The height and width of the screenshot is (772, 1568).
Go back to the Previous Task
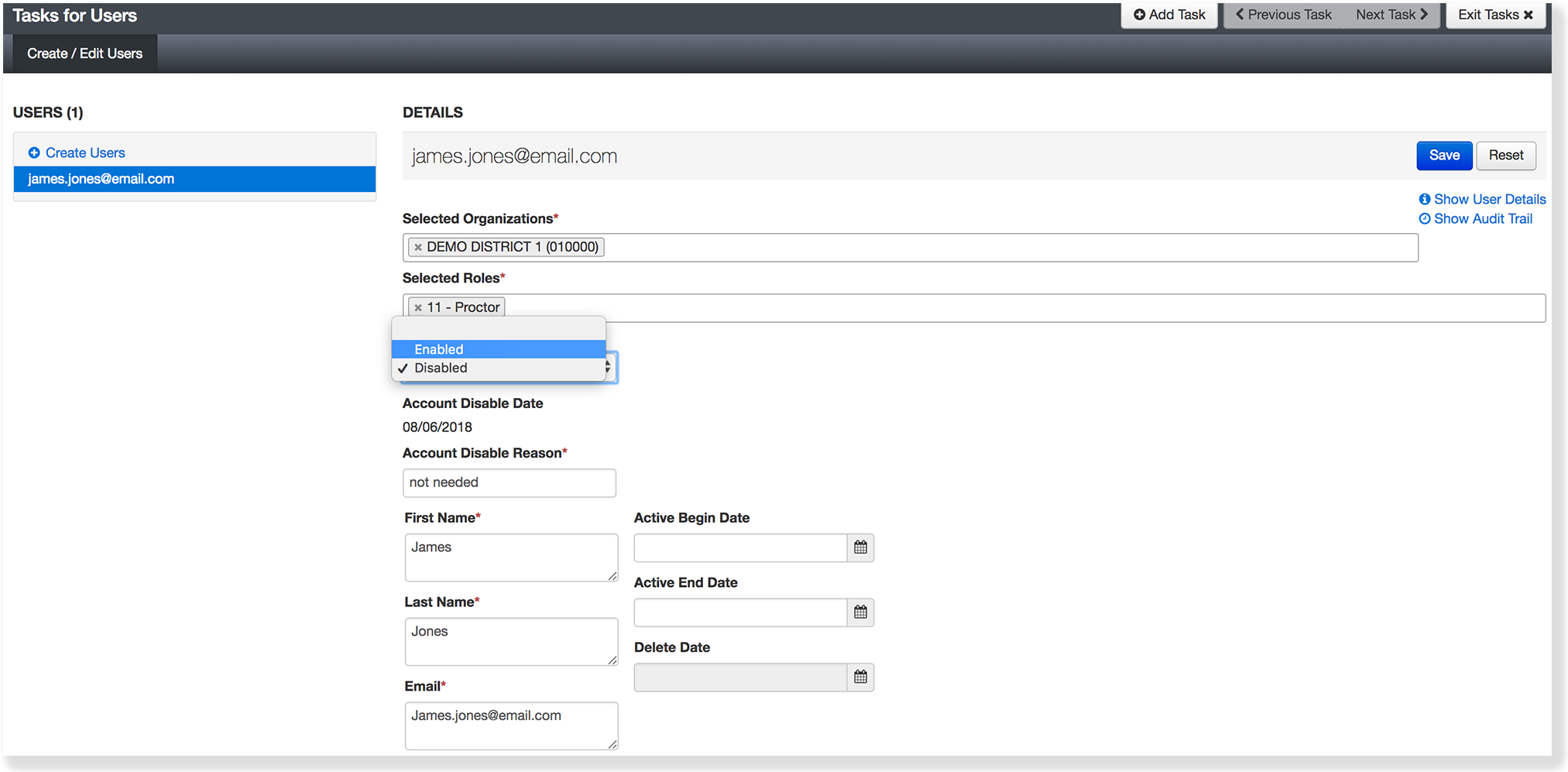click(x=1283, y=15)
